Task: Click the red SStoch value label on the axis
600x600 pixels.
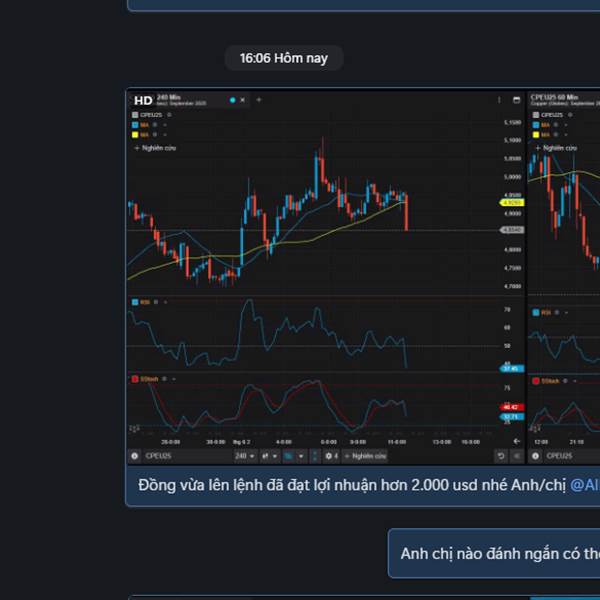Action: 512,407
